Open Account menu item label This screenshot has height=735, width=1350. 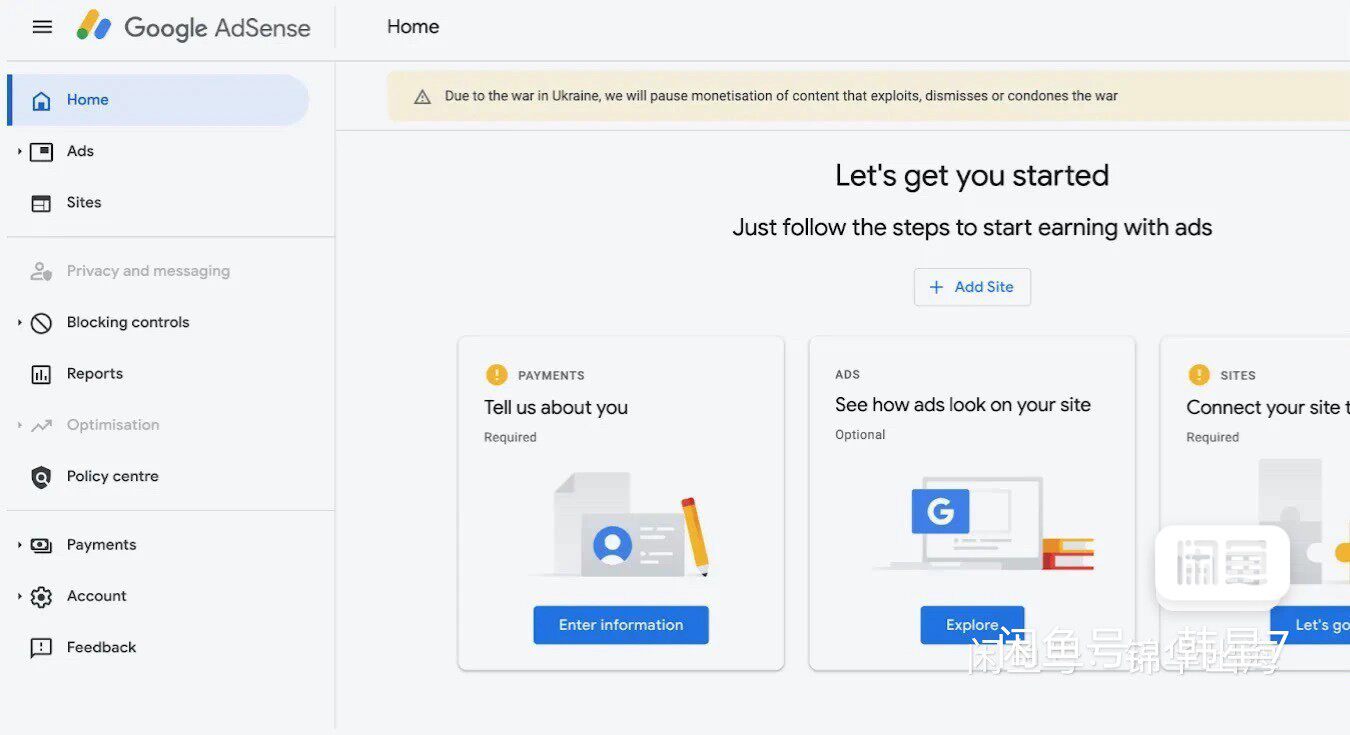click(97, 596)
